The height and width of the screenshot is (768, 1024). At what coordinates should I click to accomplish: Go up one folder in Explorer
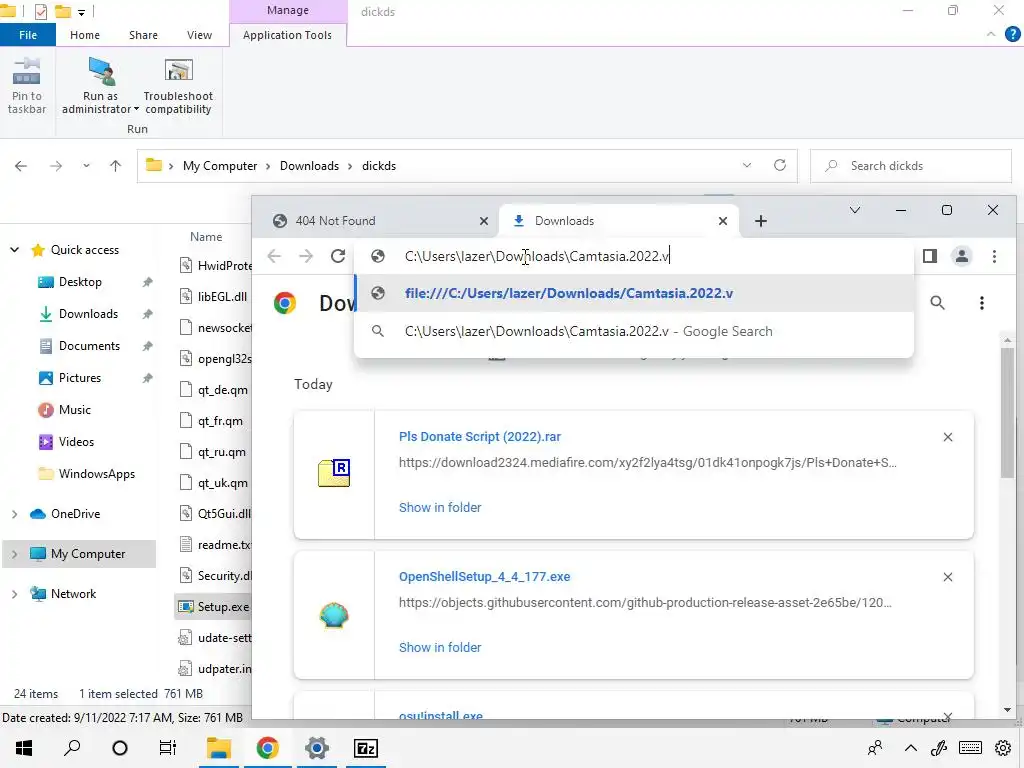click(116, 166)
